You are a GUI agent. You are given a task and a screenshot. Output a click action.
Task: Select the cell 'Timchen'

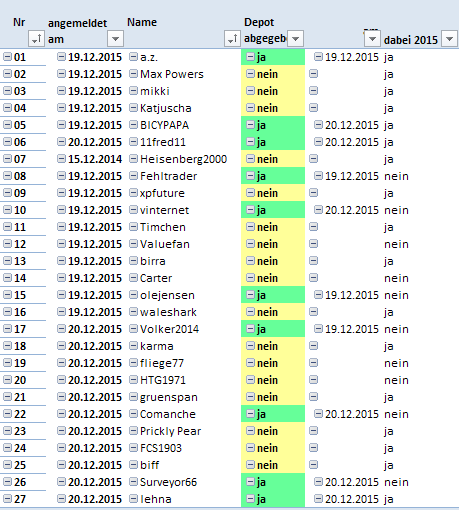click(163, 227)
